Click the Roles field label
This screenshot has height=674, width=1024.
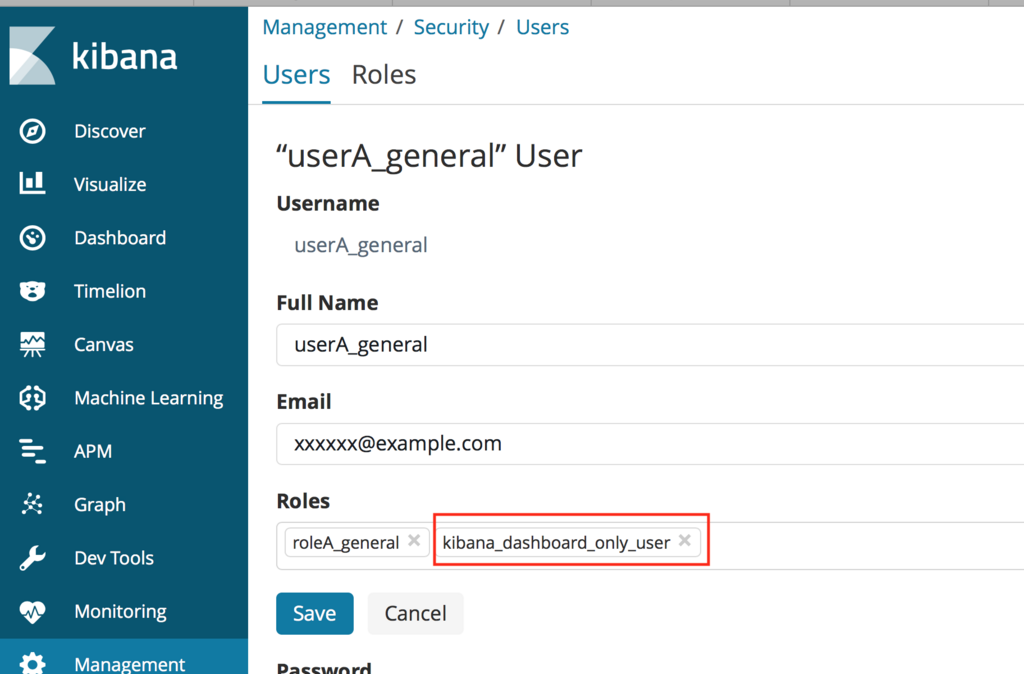[303, 501]
